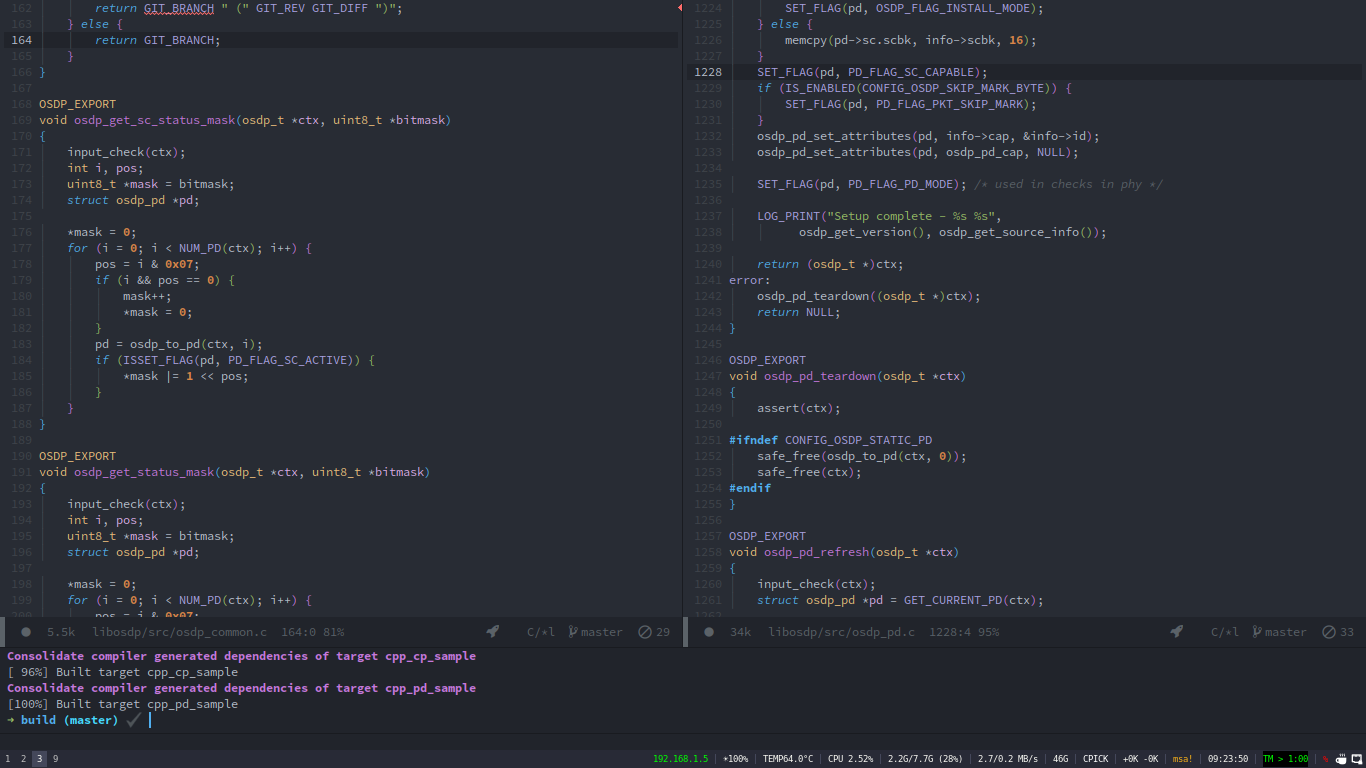Click +0K -0K indicator
This screenshot has width=1366, height=768.
(x=1140, y=759)
